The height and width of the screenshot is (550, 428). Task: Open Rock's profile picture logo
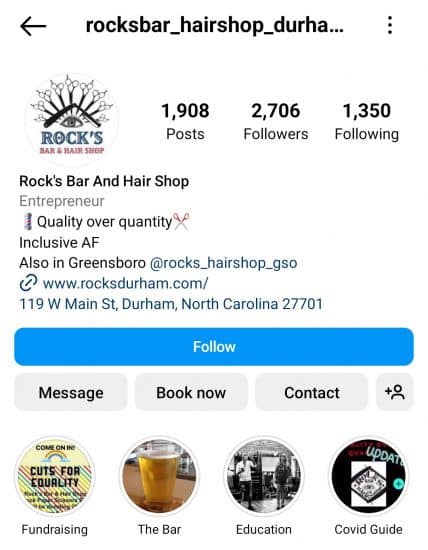(72, 119)
